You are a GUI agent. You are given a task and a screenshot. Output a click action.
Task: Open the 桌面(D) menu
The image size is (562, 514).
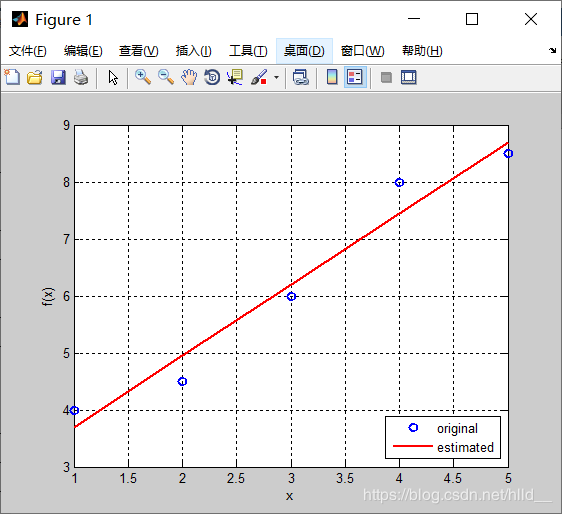[304, 51]
